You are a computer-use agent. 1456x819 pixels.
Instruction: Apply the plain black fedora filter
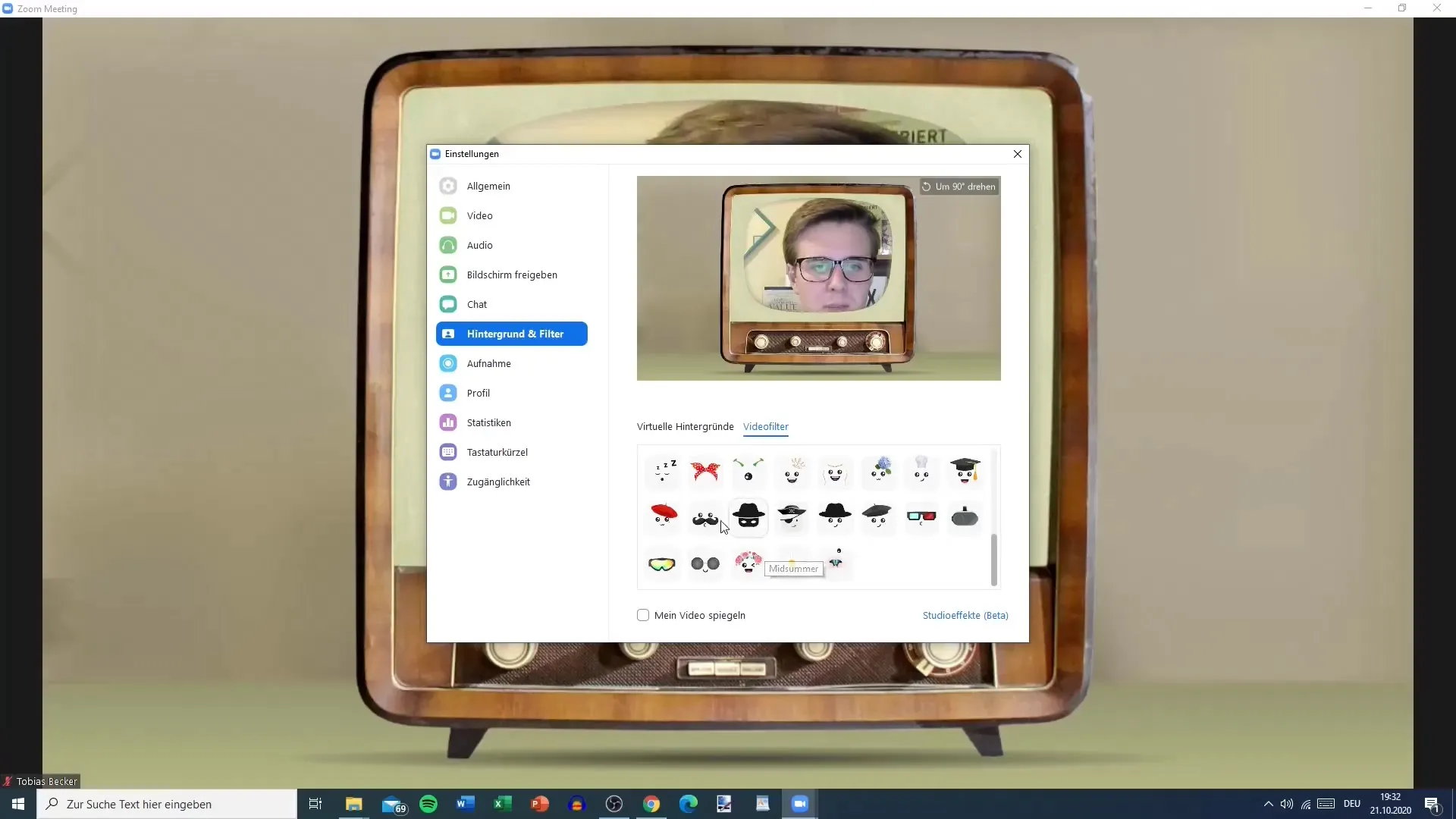[835, 516]
